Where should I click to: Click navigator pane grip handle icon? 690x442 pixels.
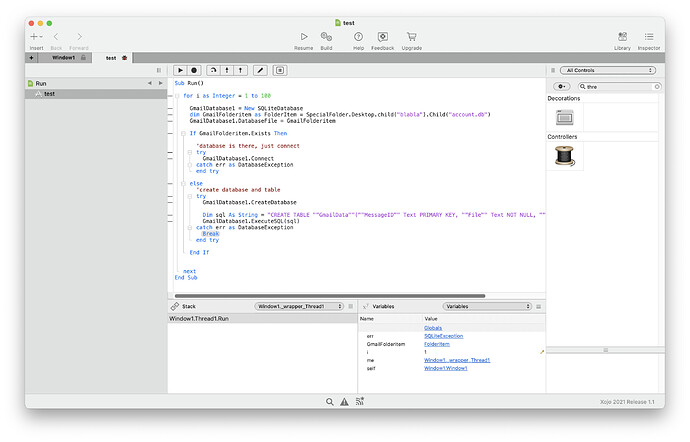point(159,70)
